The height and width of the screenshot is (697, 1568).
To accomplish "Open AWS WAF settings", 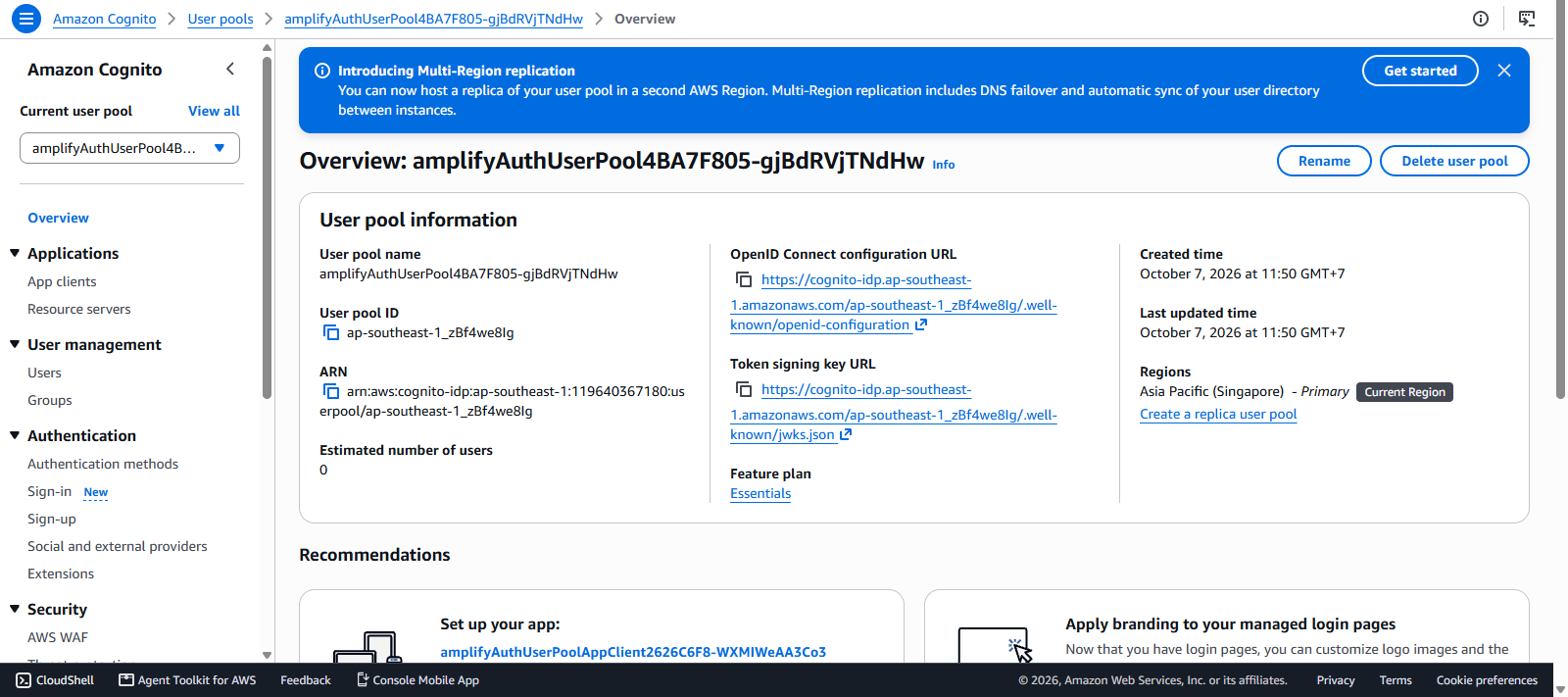I will click(x=57, y=637).
